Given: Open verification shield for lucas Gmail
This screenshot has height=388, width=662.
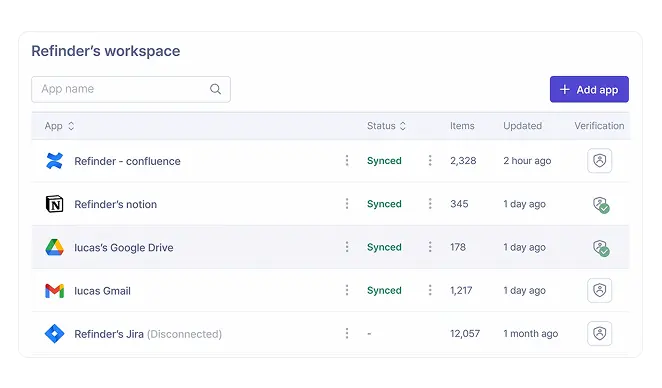Looking at the screenshot, I should (x=600, y=290).
